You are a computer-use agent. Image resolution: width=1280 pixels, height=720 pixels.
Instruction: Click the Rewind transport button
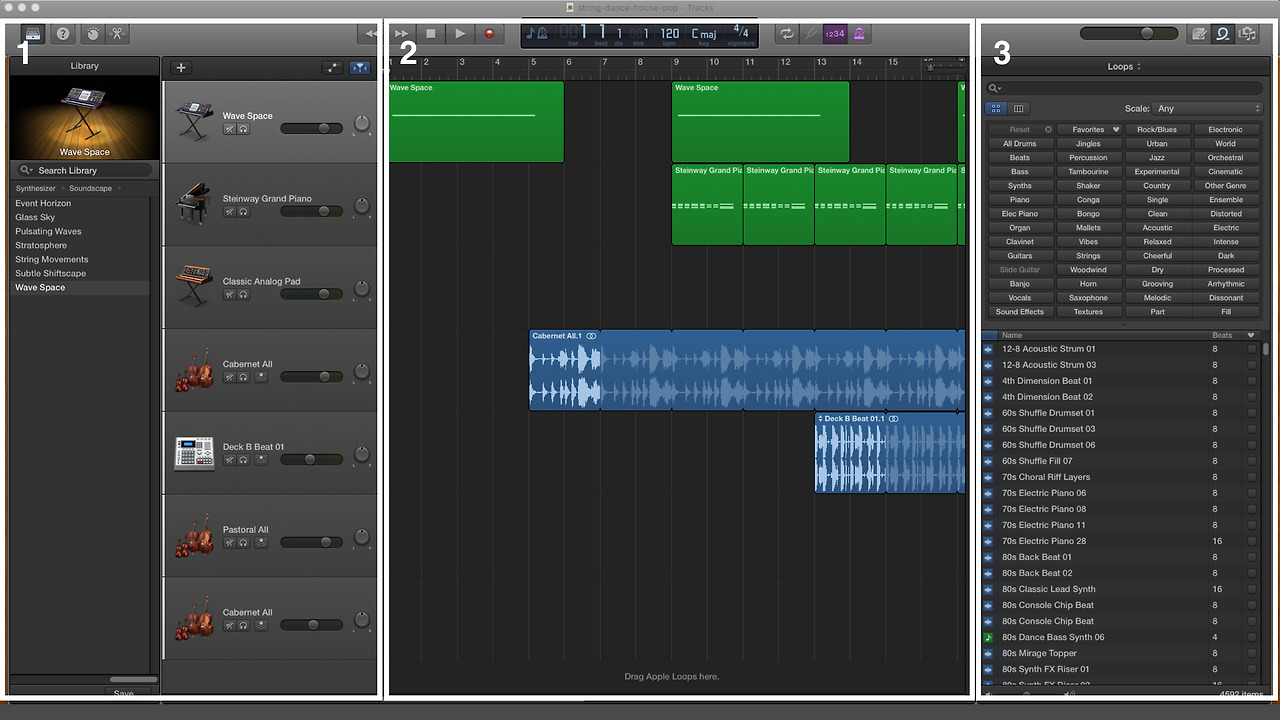(371, 34)
